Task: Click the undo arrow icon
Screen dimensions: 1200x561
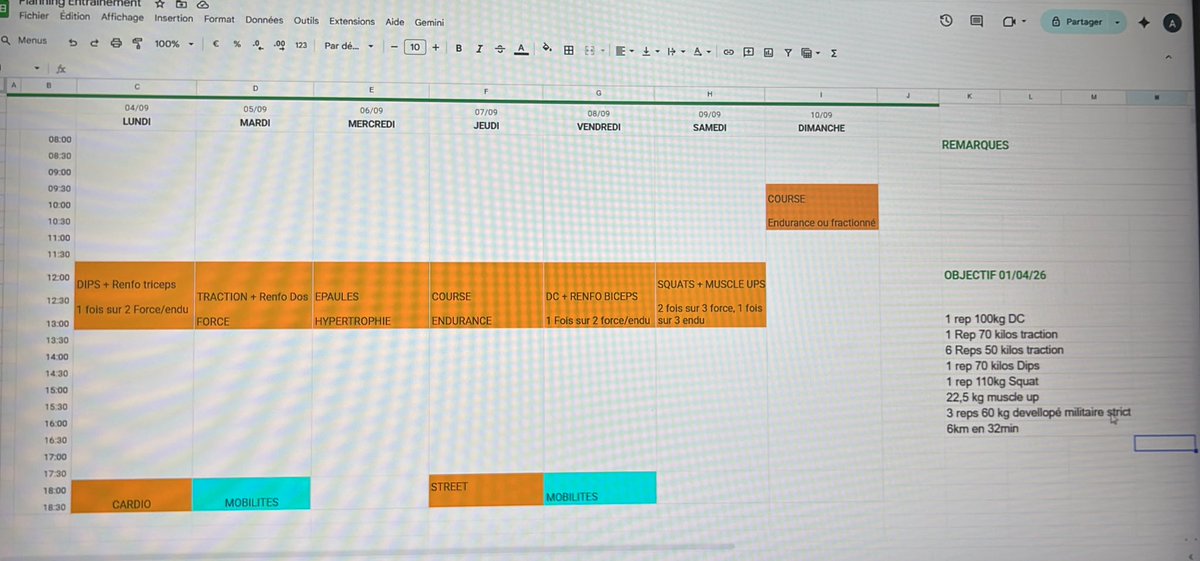Action: click(x=73, y=44)
